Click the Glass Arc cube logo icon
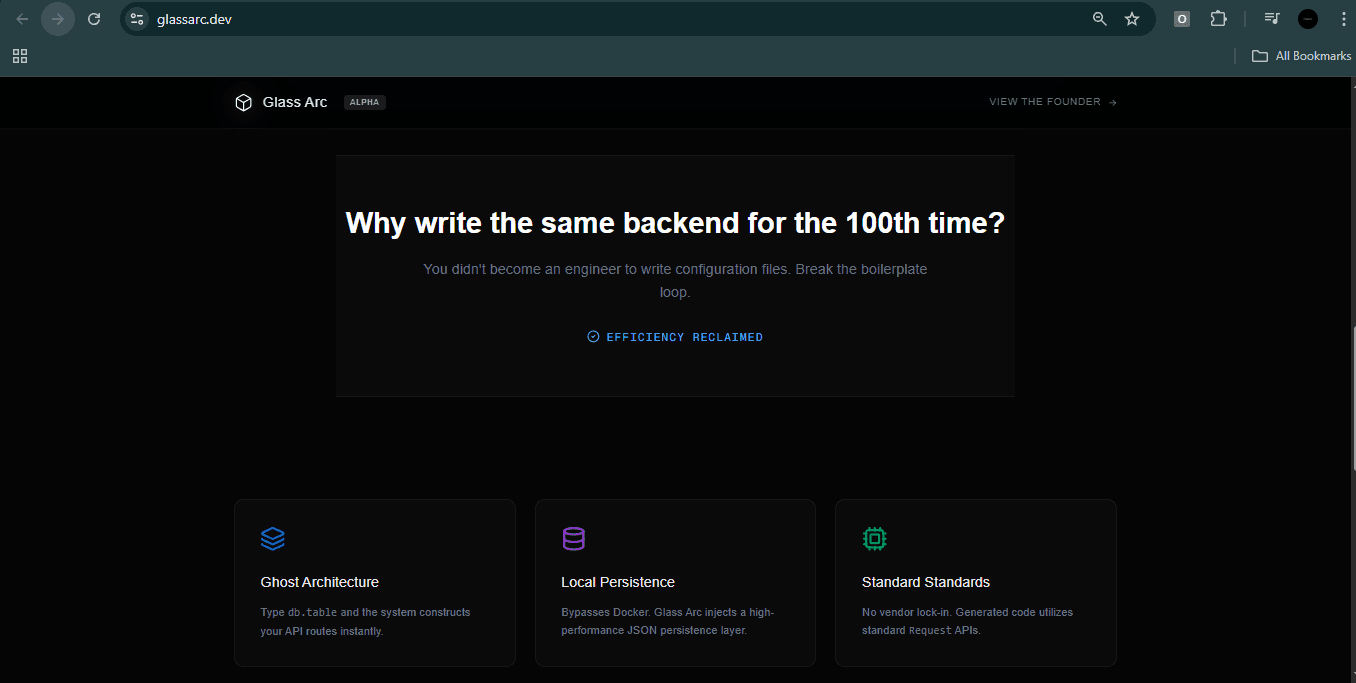This screenshot has width=1356, height=683. tap(243, 102)
